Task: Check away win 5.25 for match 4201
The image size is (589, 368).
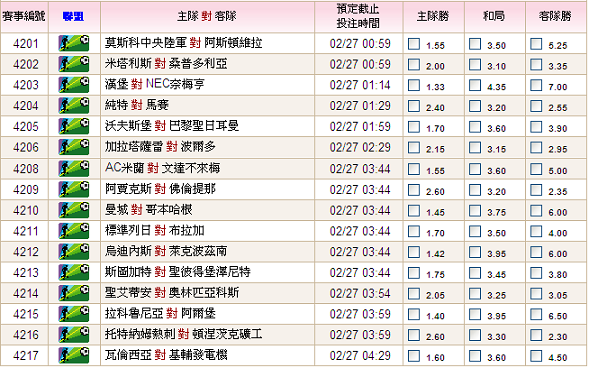Action: (536, 44)
